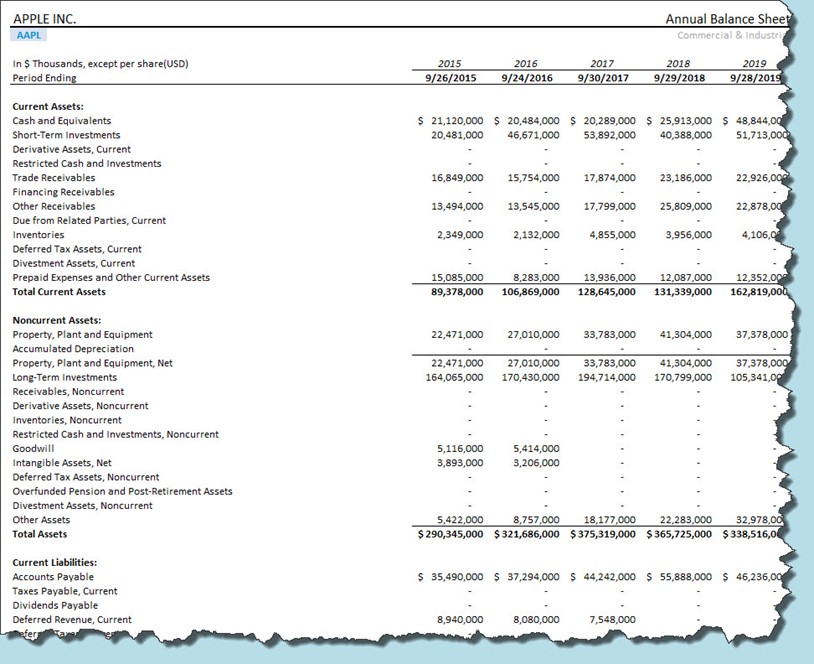Viewport: 814px width, 664px height.
Task: Click the Cash and Equivalents row label
Action: coord(62,120)
